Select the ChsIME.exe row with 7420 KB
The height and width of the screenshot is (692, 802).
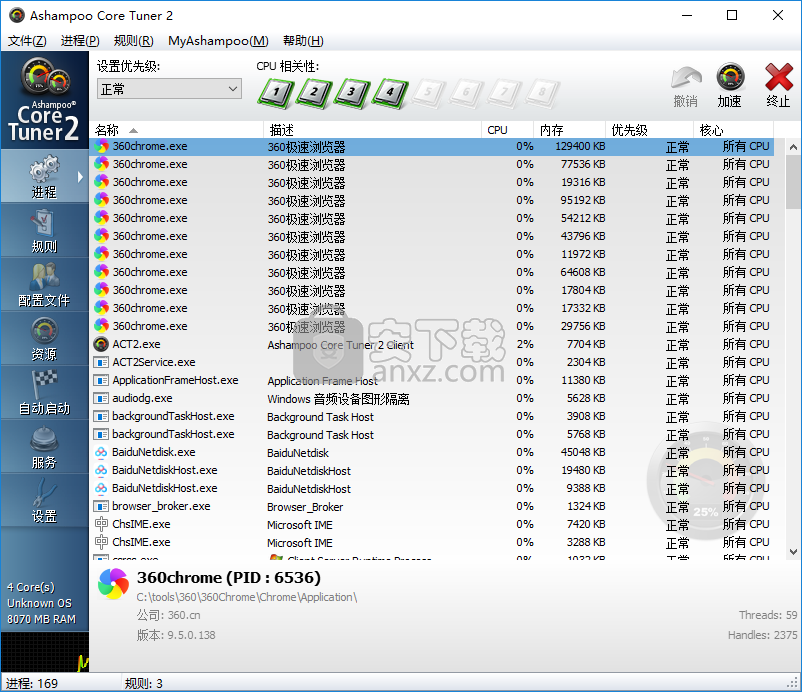pos(432,524)
